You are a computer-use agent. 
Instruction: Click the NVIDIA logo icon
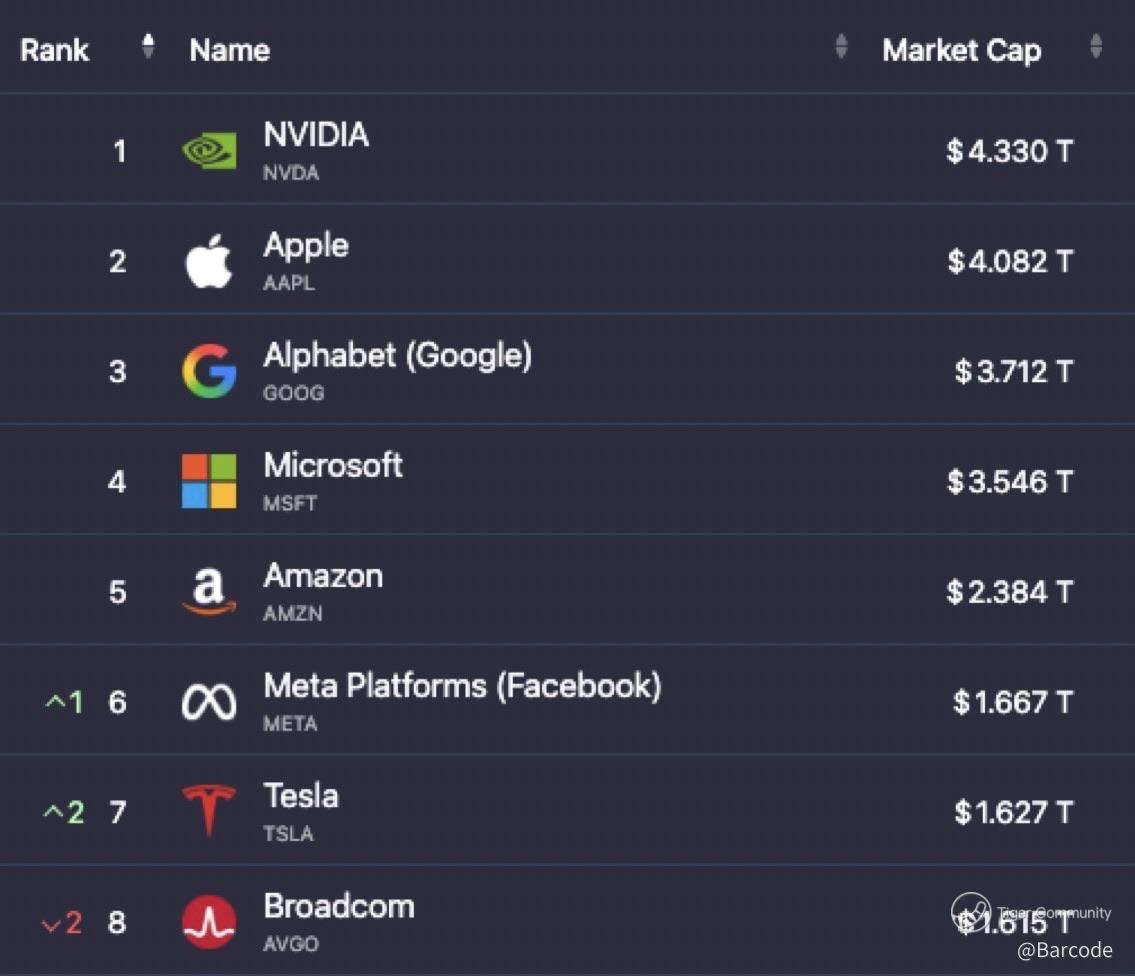(x=209, y=151)
